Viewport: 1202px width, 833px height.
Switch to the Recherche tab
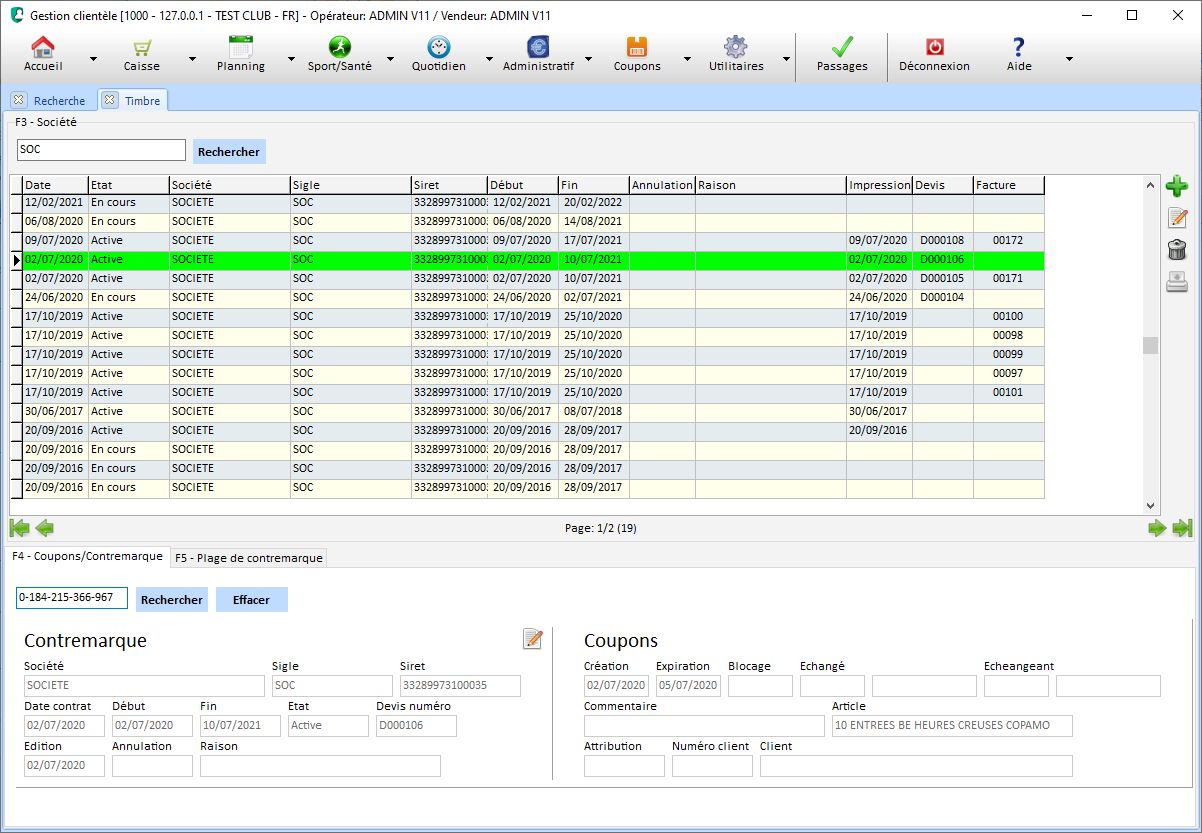59,101
